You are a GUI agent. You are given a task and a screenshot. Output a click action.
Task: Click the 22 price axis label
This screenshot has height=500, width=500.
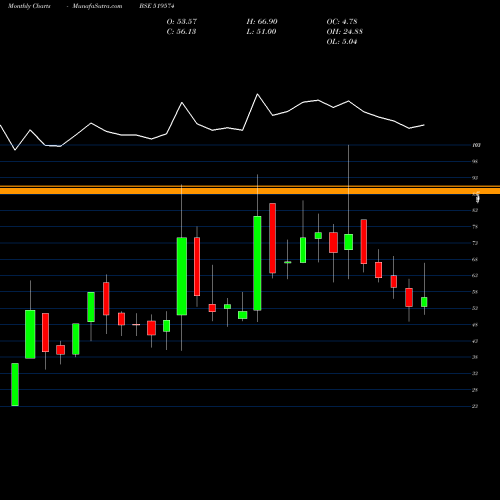coord(475,406)
